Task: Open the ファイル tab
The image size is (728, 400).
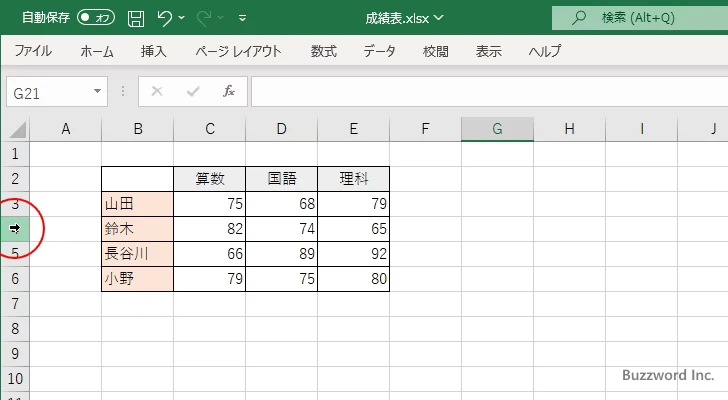Action: click(33, 51)
